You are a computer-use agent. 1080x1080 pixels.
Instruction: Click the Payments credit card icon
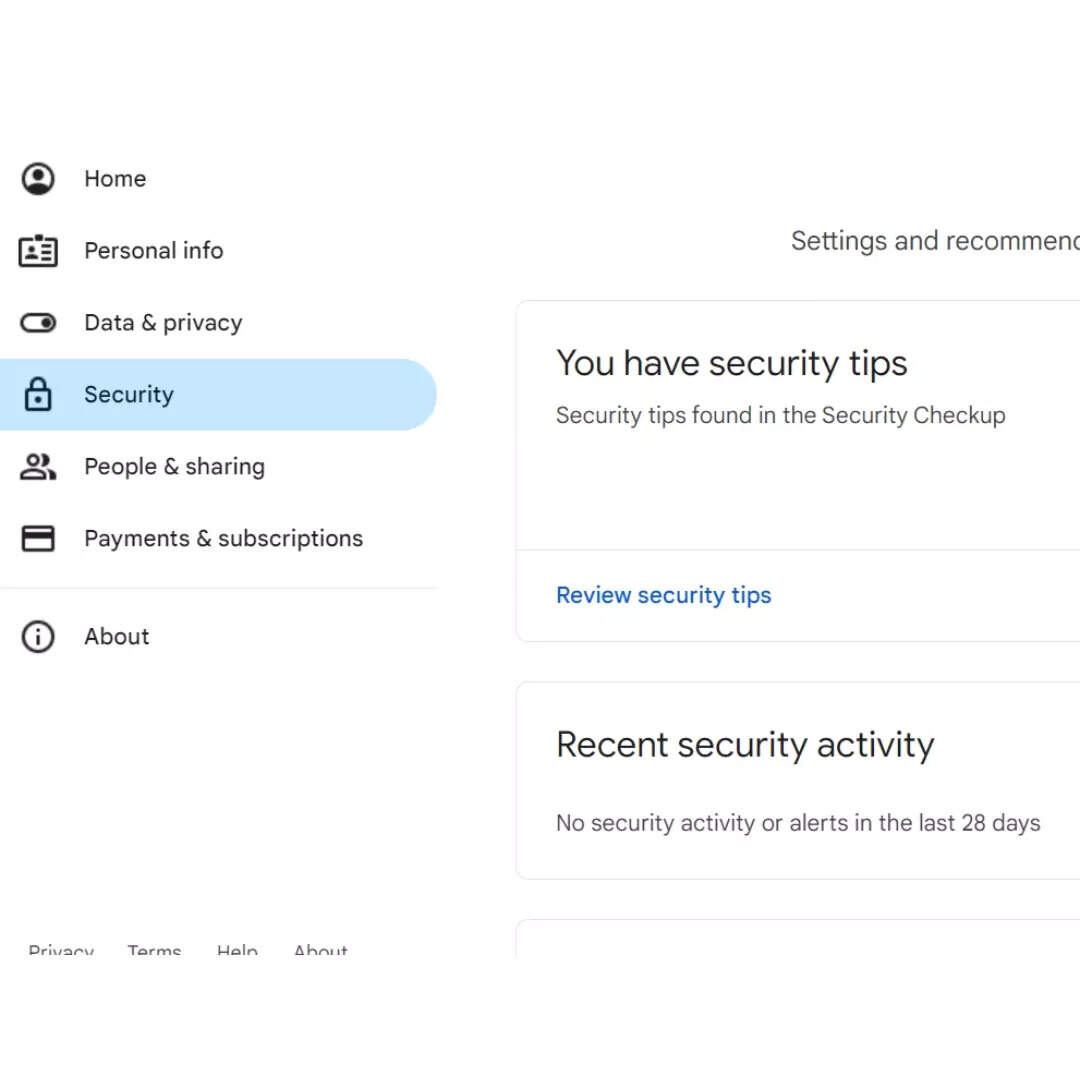point(38,538)
